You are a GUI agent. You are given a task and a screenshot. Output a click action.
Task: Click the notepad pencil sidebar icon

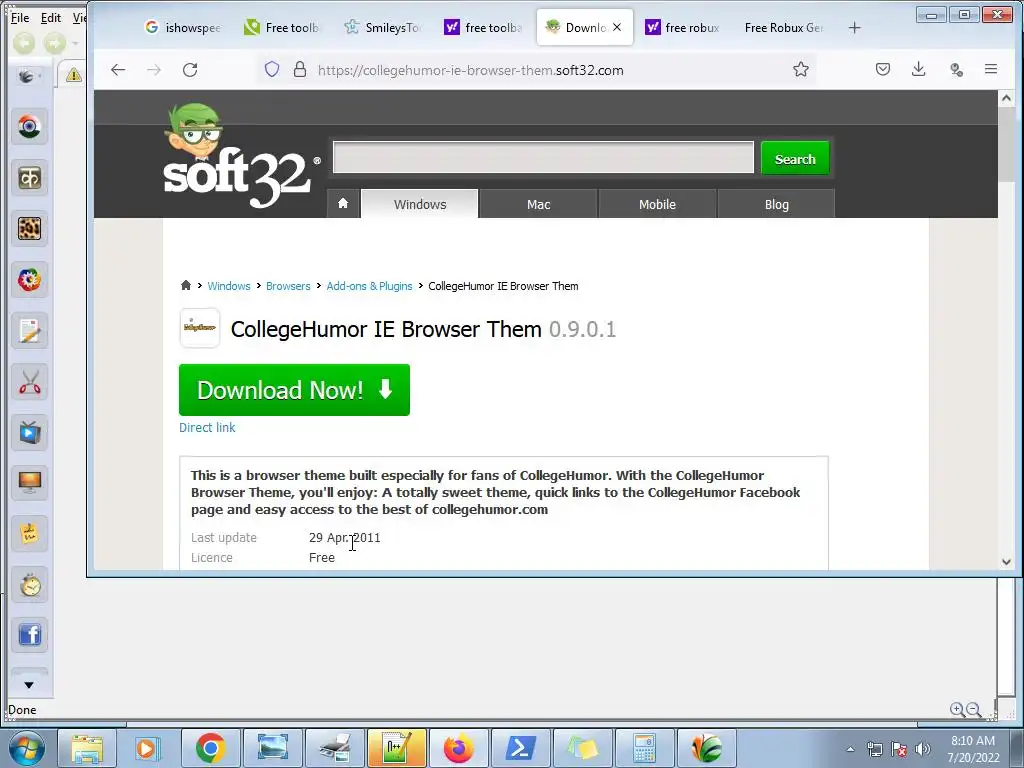tap(29, 331)
